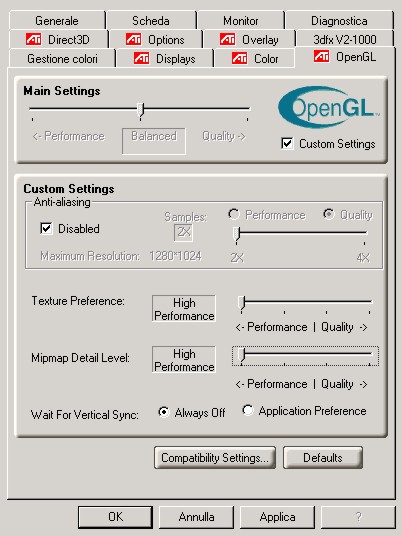Click the Texture Preference slider handle

[242, 303]
